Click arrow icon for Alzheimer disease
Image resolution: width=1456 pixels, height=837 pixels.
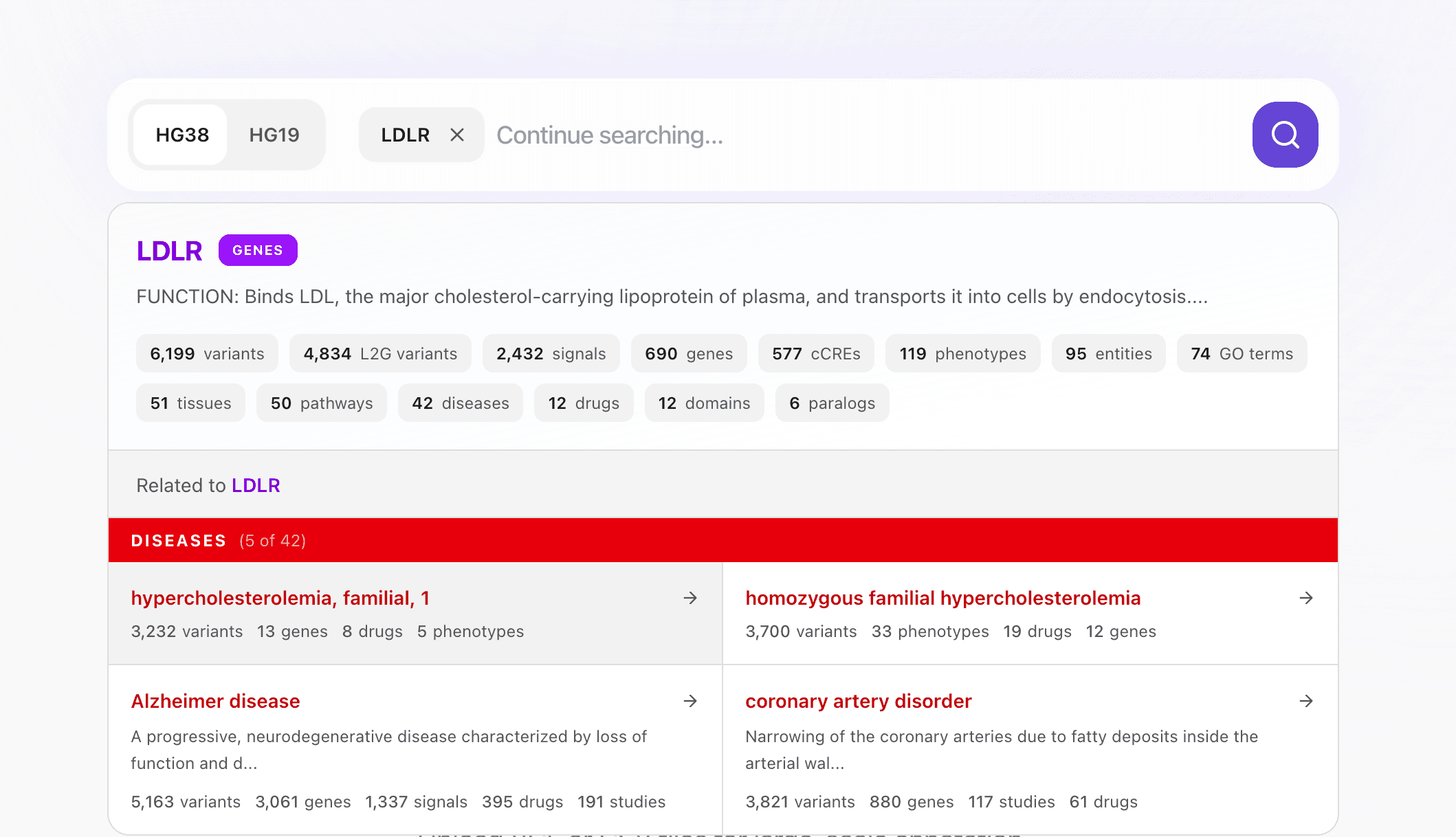(690, 701)
